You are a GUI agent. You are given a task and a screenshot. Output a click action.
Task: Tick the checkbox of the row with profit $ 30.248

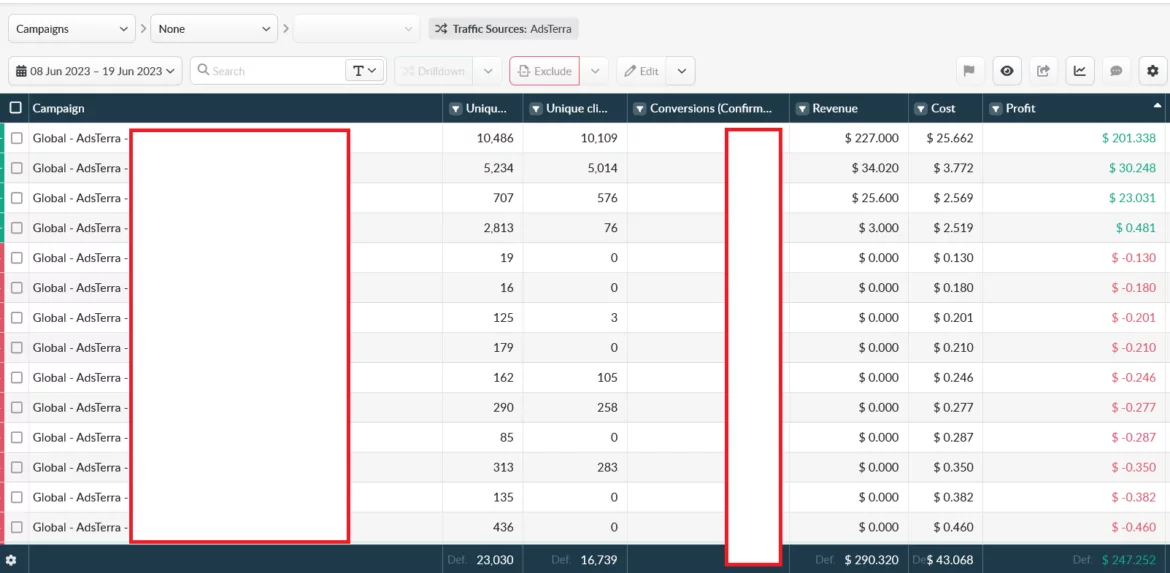point(16,168)
